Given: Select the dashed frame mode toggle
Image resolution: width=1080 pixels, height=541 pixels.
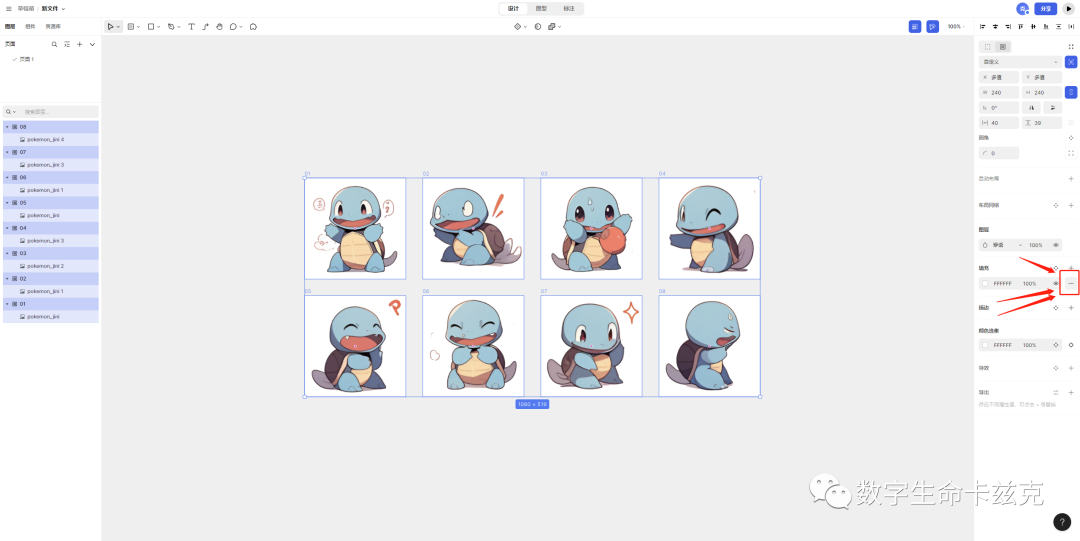Looking at the screenshot, I should coord(988,47).
